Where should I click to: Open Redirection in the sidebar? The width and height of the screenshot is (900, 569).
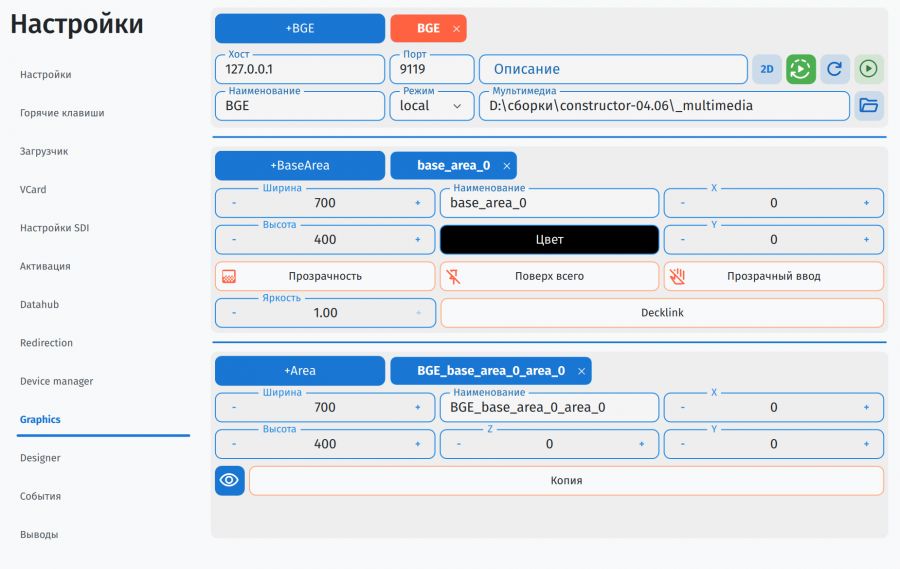coord(46,343)
